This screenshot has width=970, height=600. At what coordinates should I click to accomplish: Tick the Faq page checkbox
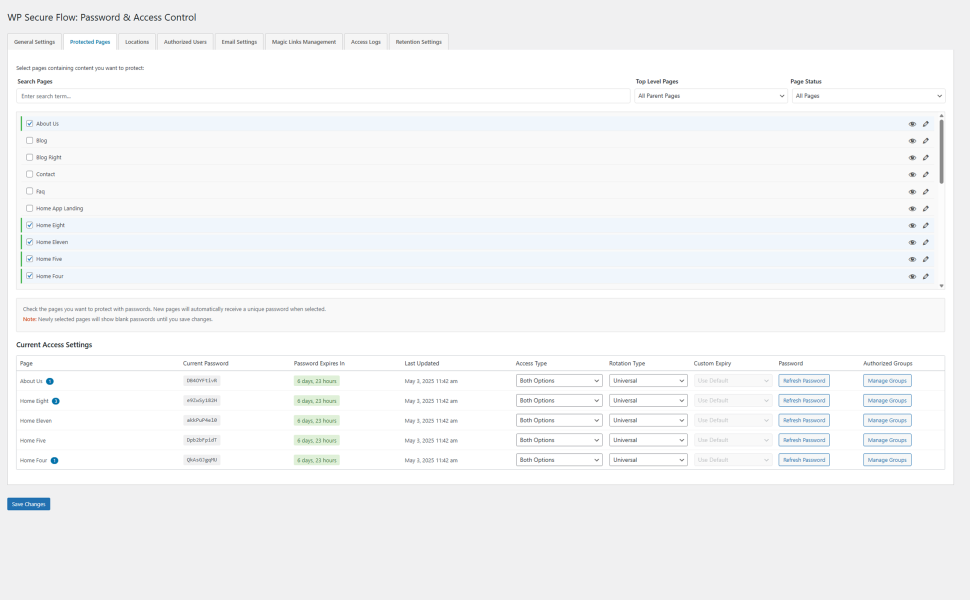pyautogui.click(x=29, y=191)
